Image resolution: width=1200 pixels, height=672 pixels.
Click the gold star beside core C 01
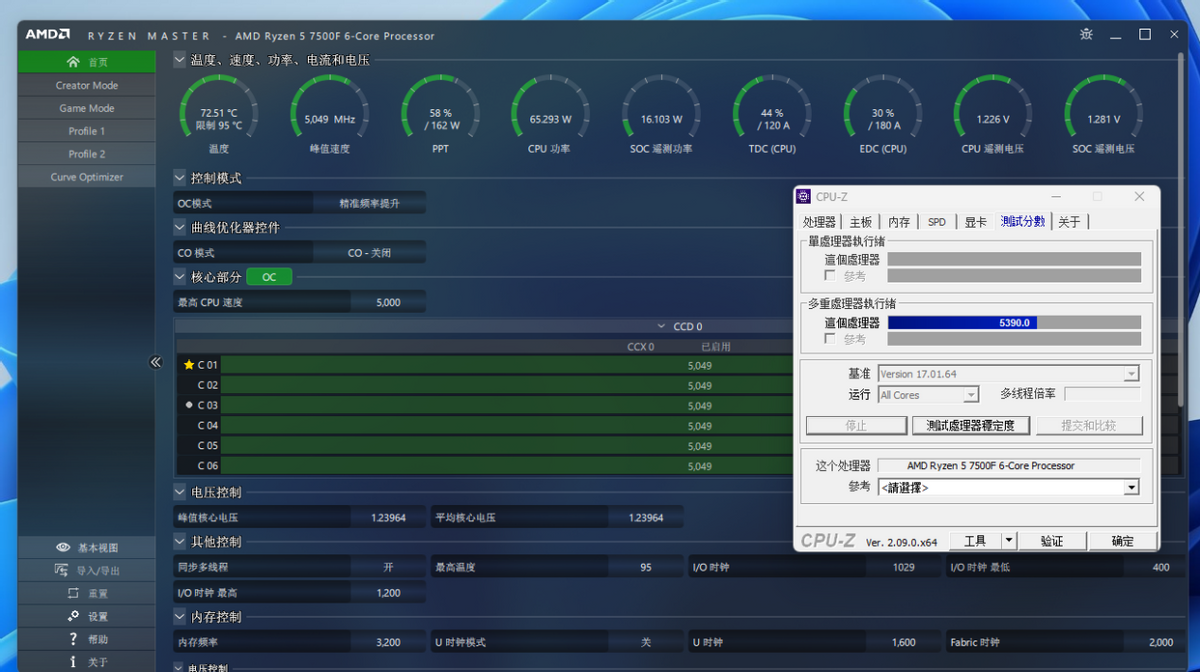pyautogui.click(x=189, y=365)
